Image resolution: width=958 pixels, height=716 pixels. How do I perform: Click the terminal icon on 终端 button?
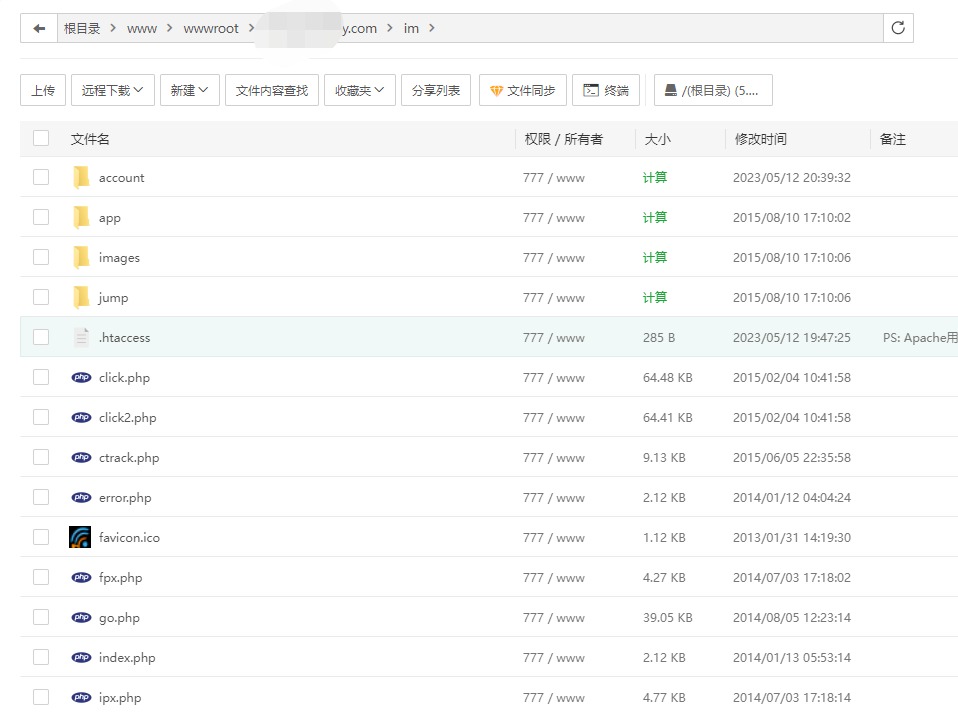[591, 90]
